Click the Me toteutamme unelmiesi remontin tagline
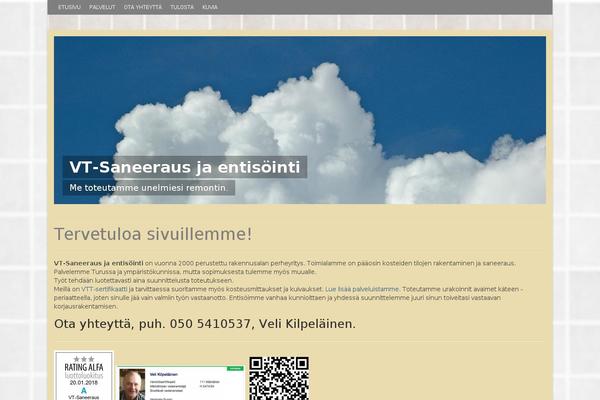 [149, 188]
